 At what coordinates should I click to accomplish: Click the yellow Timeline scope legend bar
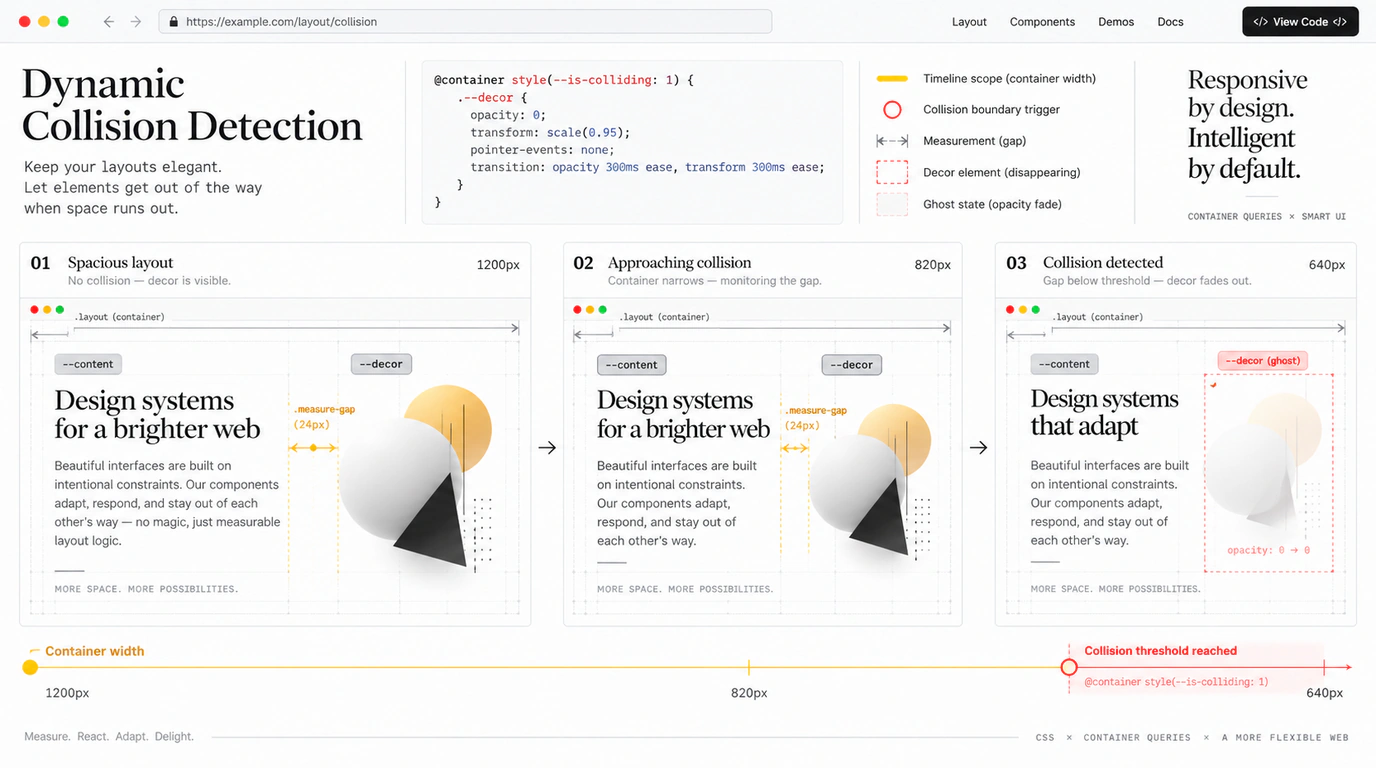pos(892,78)
